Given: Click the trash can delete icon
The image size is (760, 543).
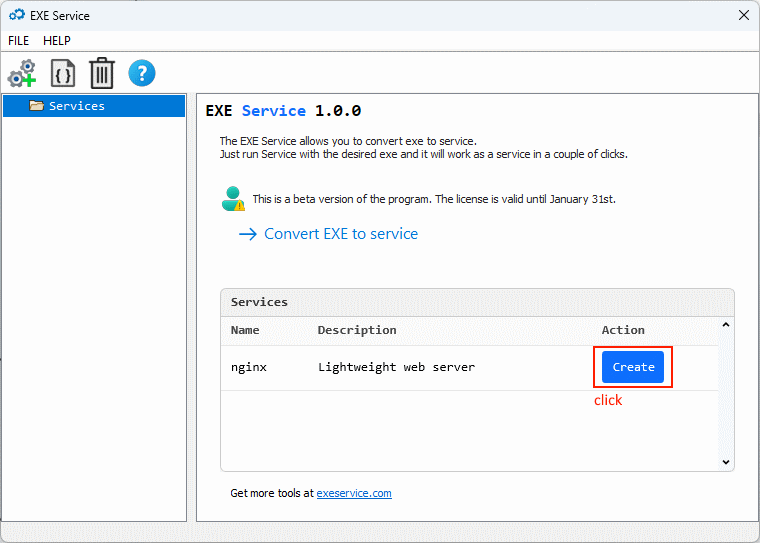Looking at the screenshot, I should tap(102, 73).
